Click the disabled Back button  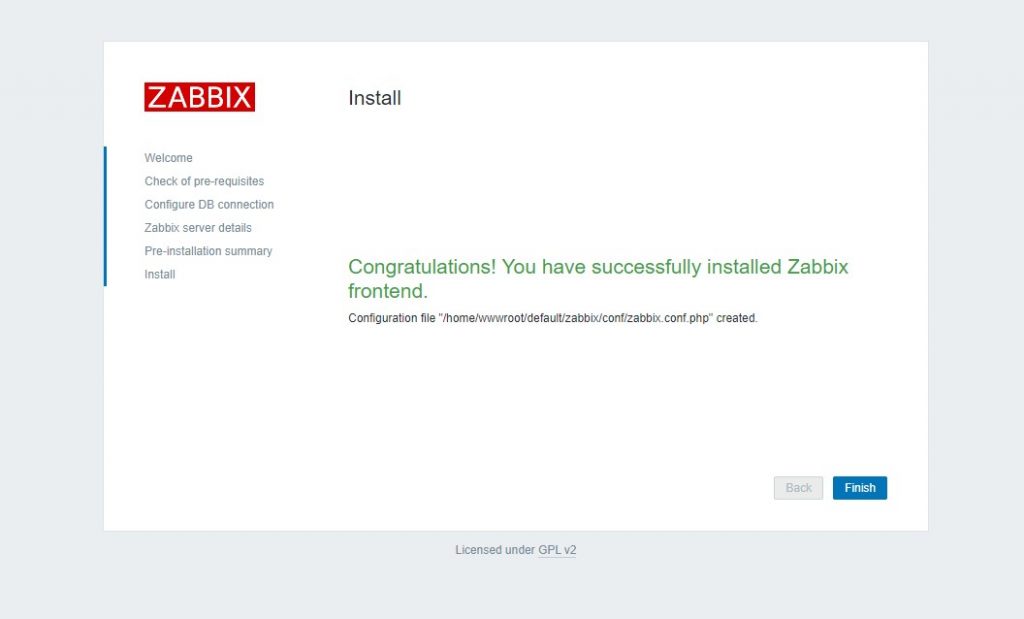coord(798,488)
